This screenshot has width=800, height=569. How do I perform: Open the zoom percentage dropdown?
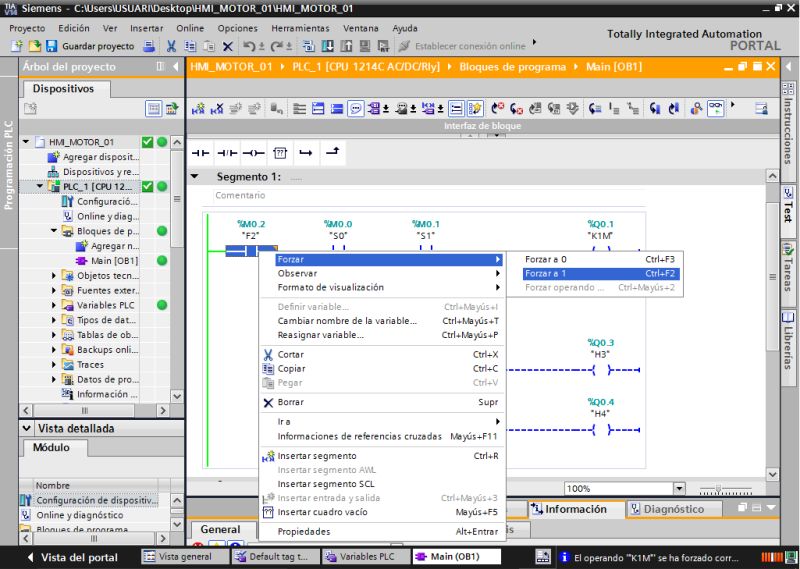pyautogui.click(x=679, y=488)
